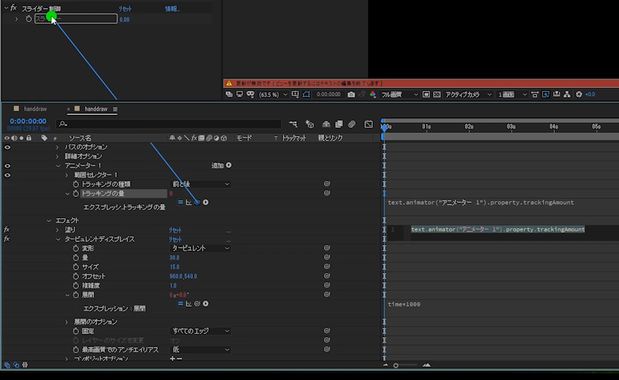The image size is (619, 380).
Task: Click the snapshot camera icon in viewer
Action: pos(351,95)
